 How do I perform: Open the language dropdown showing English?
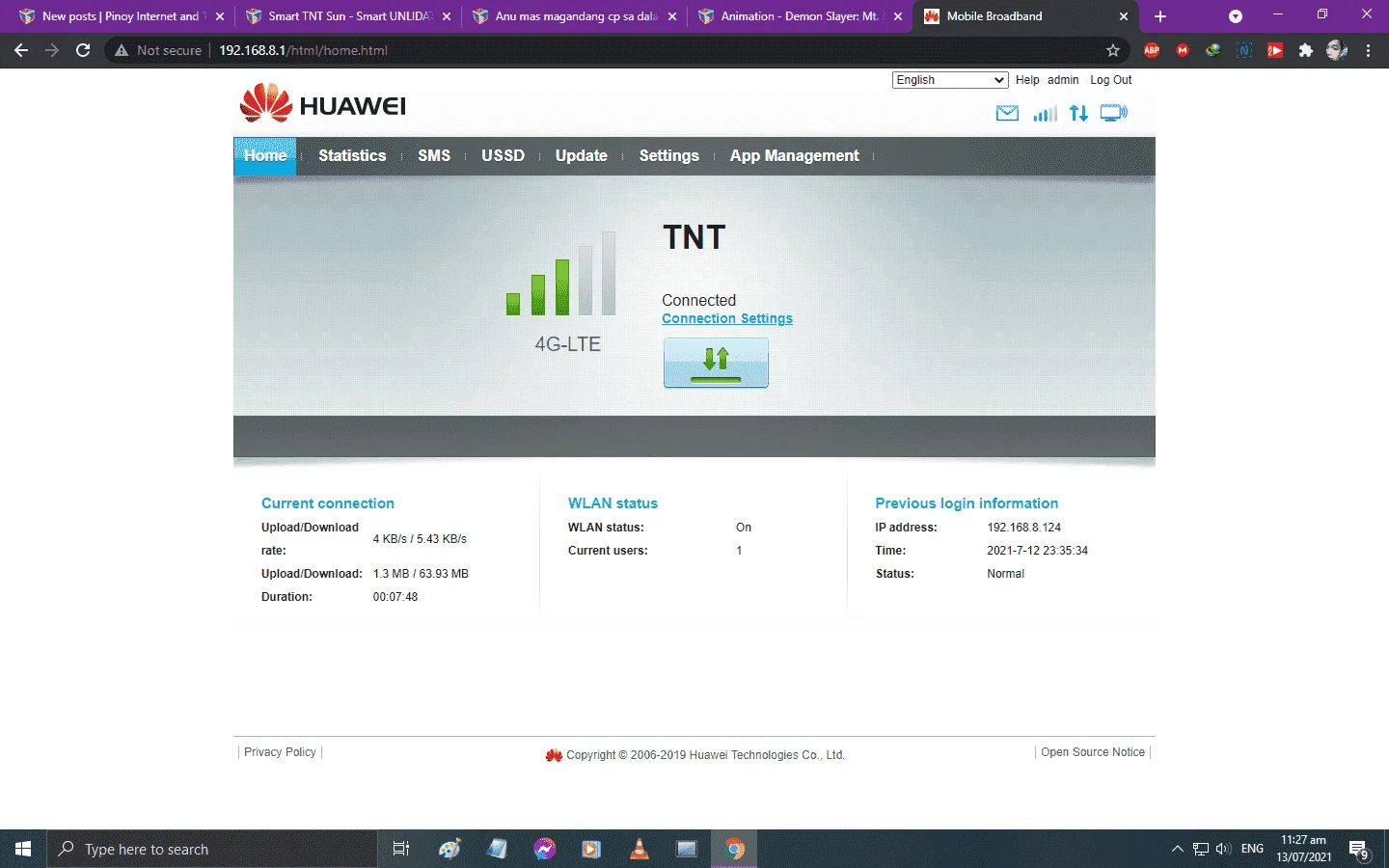(950, 80)
